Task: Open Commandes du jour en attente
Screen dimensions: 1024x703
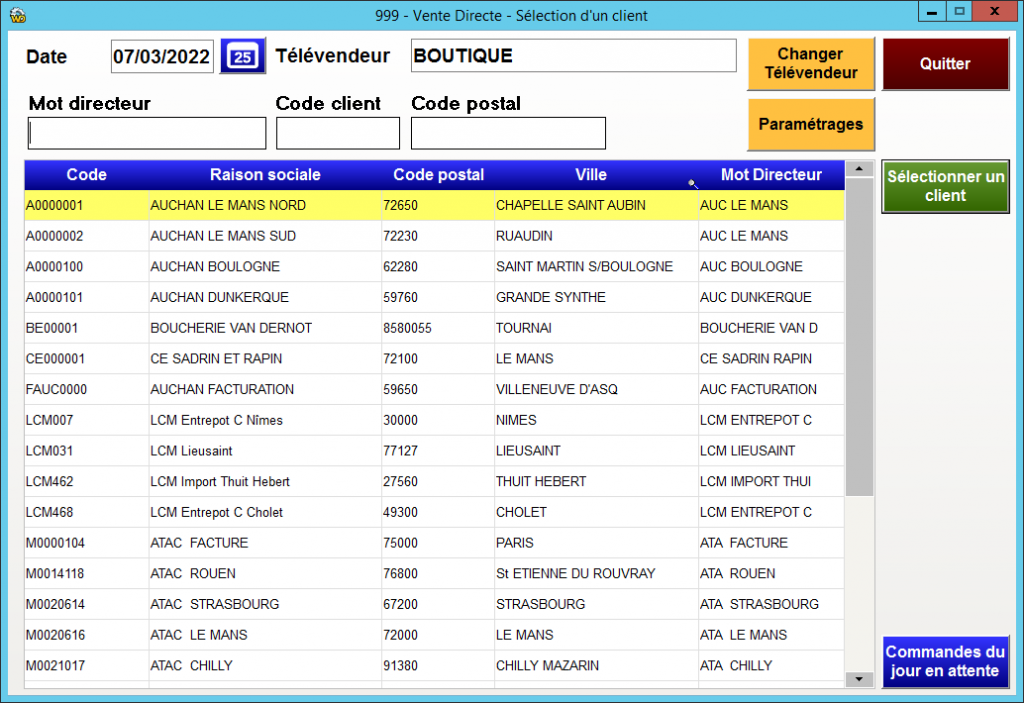Action: coord(945,661)
